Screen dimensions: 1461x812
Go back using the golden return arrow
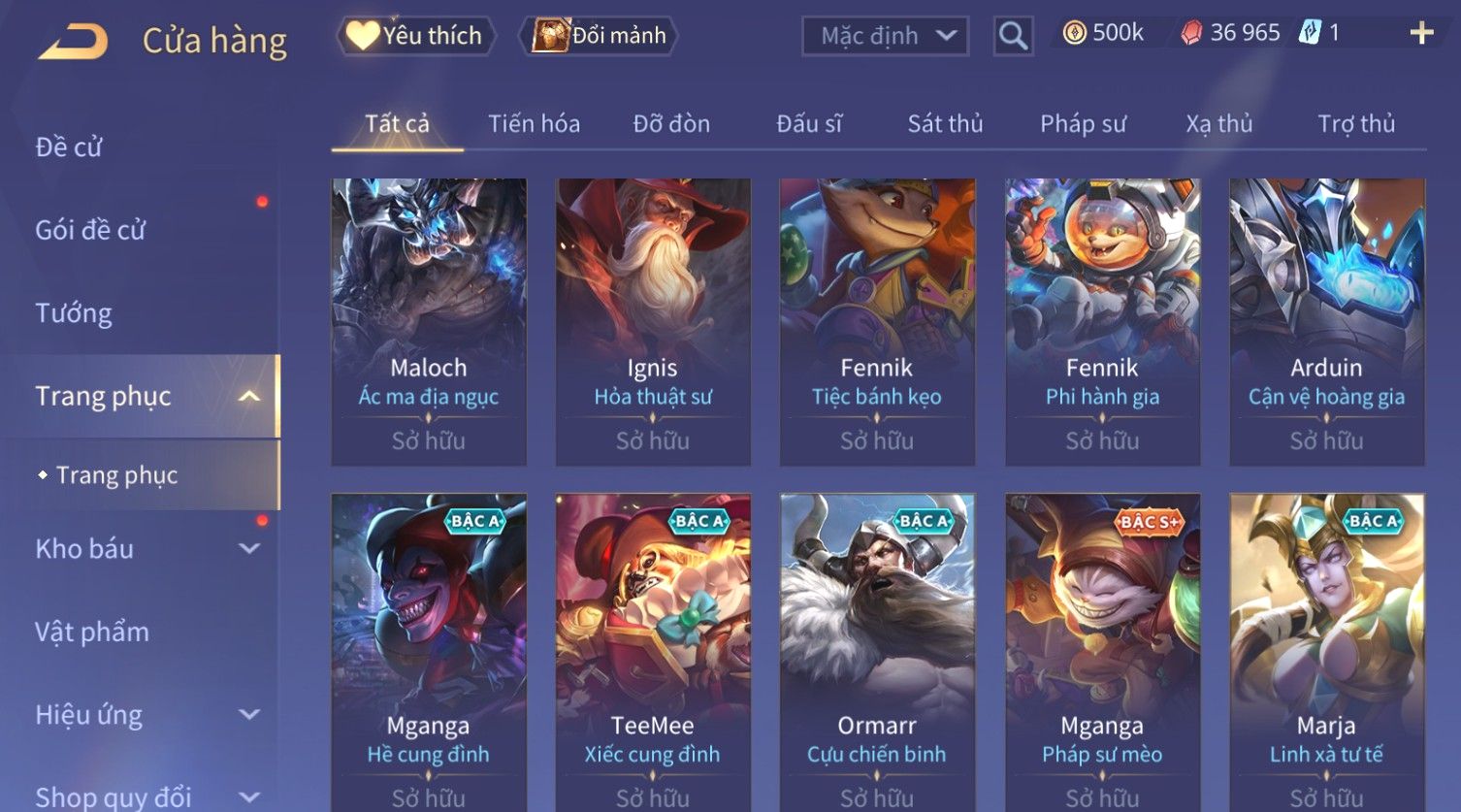[73, 41]
